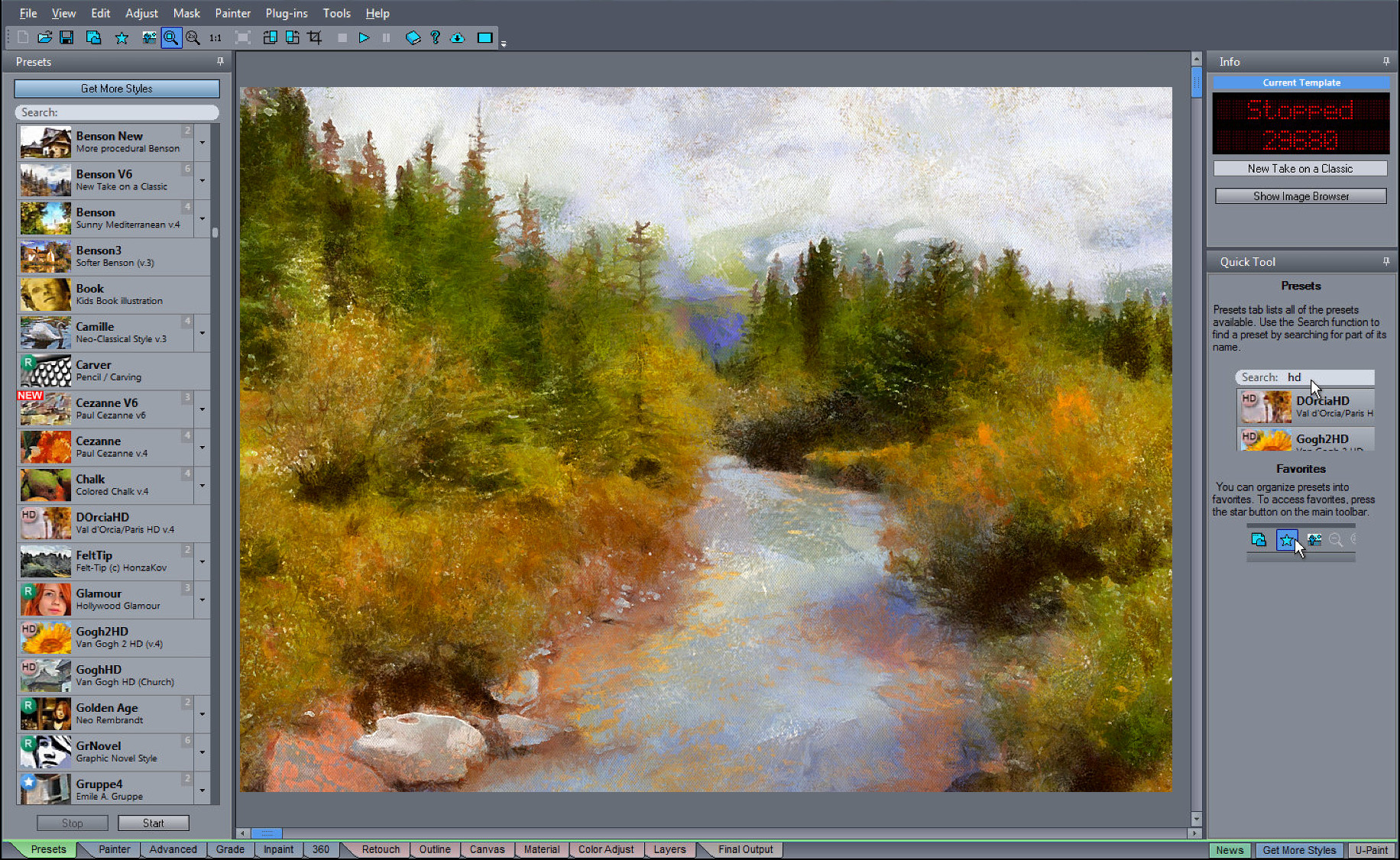Screen dimensions: 1400x860
Task: Open the toolbar overflow options arrow
Action: coord(504,44)
